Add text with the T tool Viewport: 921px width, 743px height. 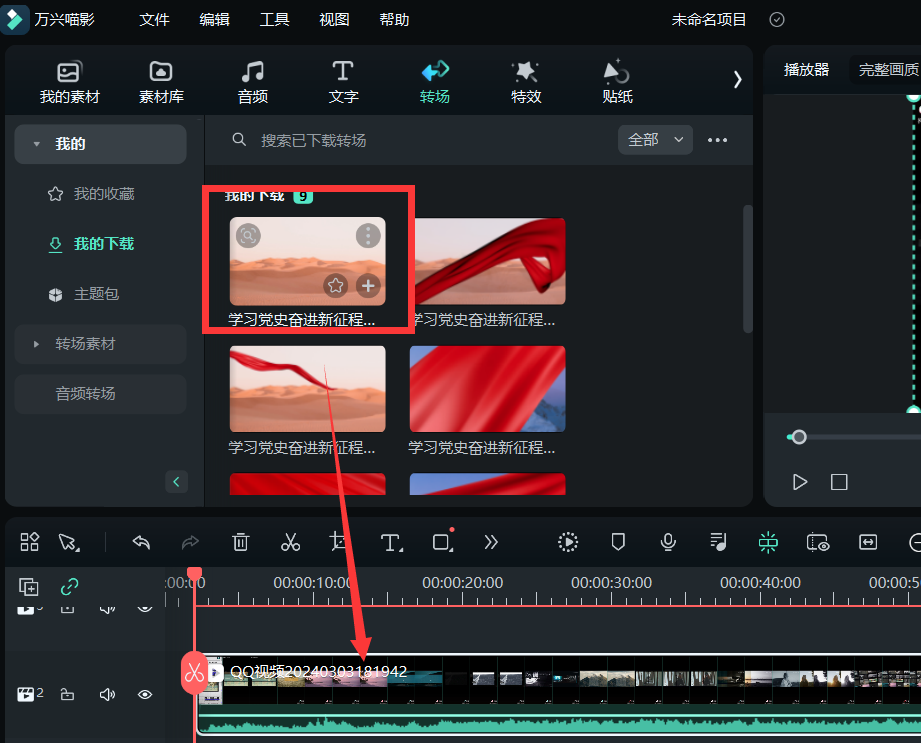(x=391, y=542)
